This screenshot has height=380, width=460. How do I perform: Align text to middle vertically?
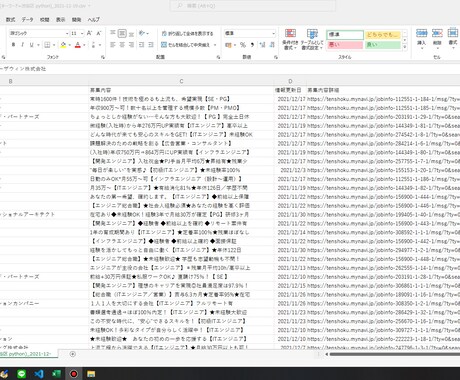tap(122, 33)
